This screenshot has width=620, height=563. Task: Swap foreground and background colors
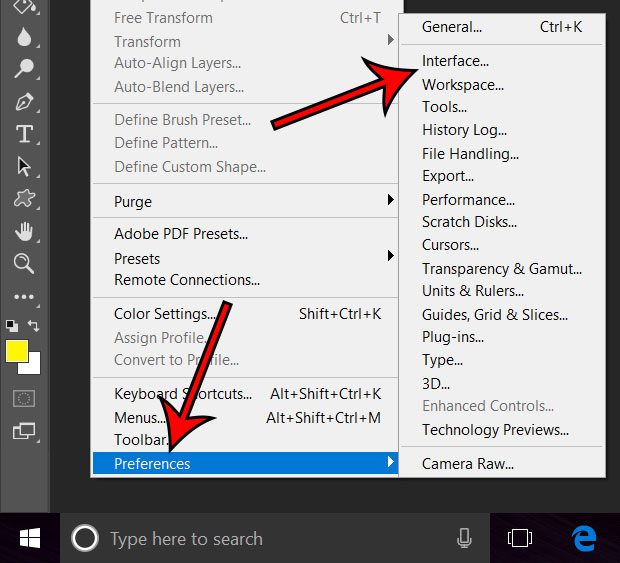(35, 325)
